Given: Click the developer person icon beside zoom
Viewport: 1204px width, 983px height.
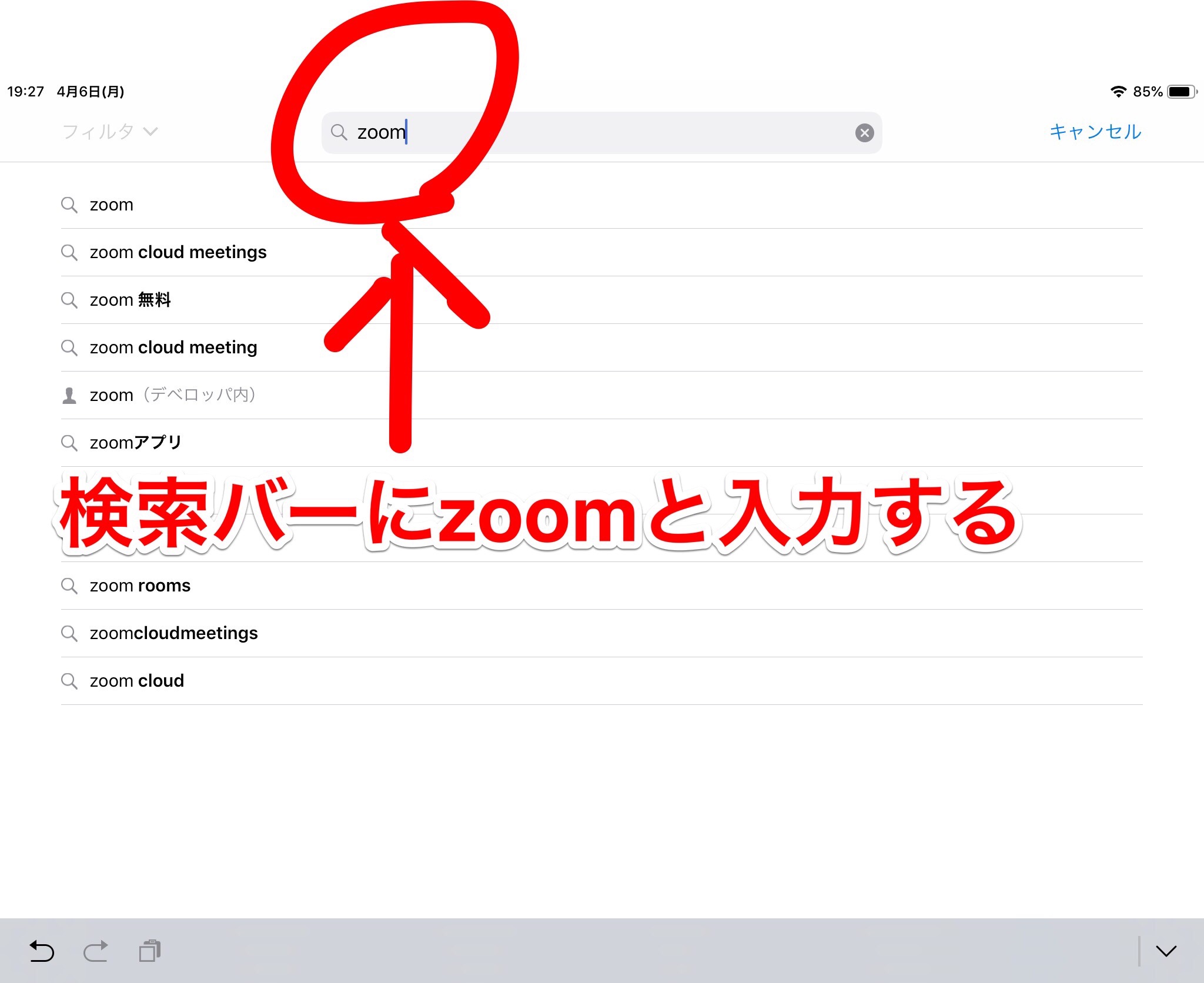Looking at the screenshot, I should (69, 396).
